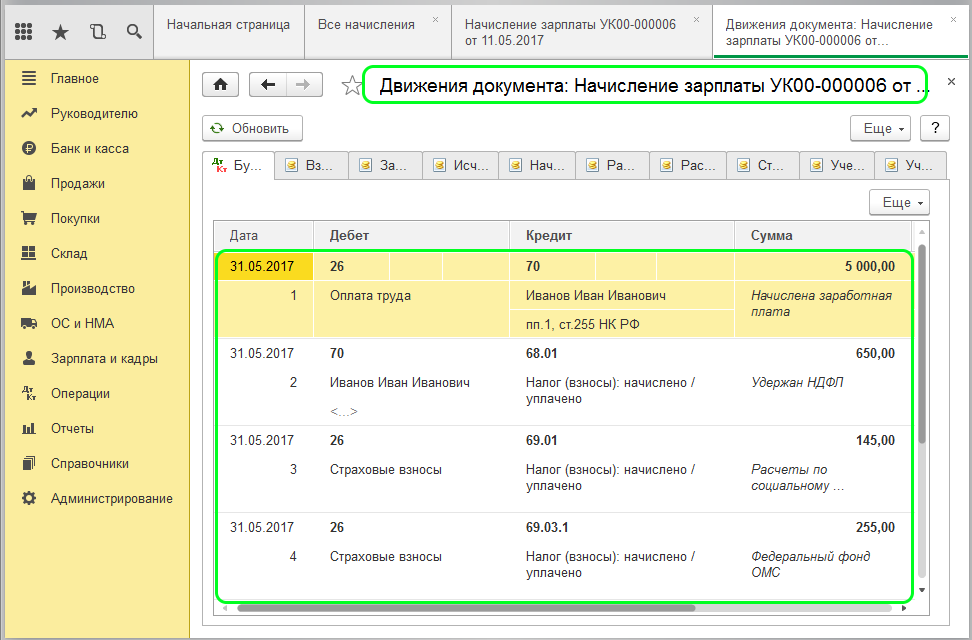This screenshot has height=640, width=972.
Task: Open Главное section in sidebar
Action: tap(74, 79)
